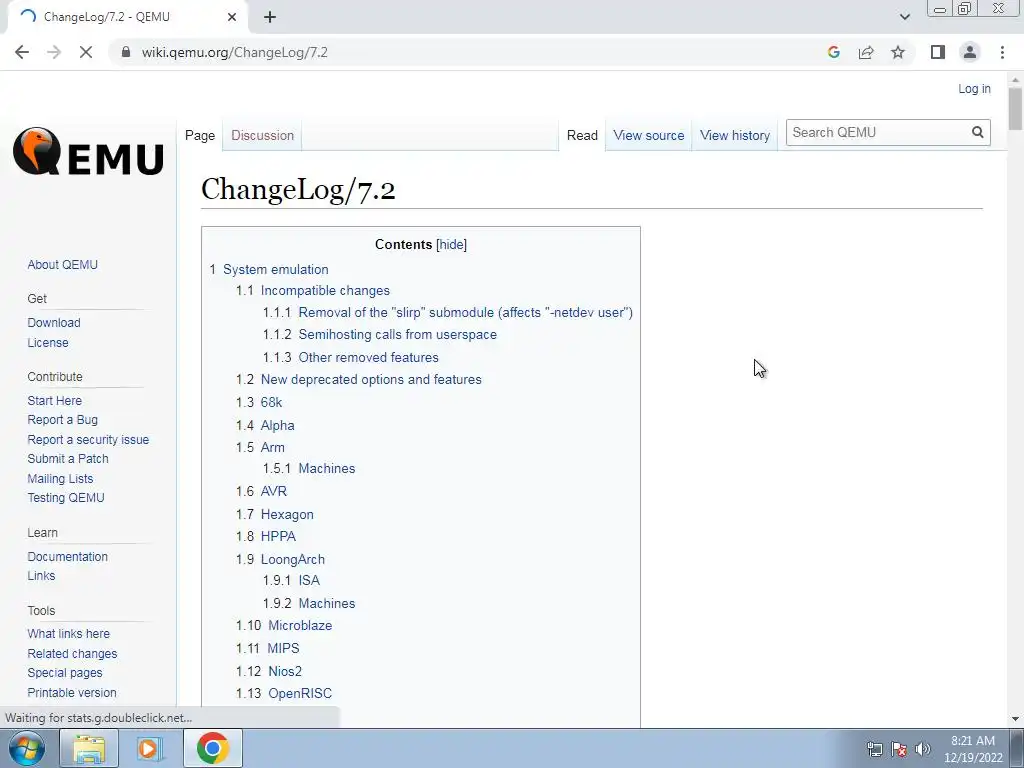
Task: Go back to the previous page
Action: 22,52
